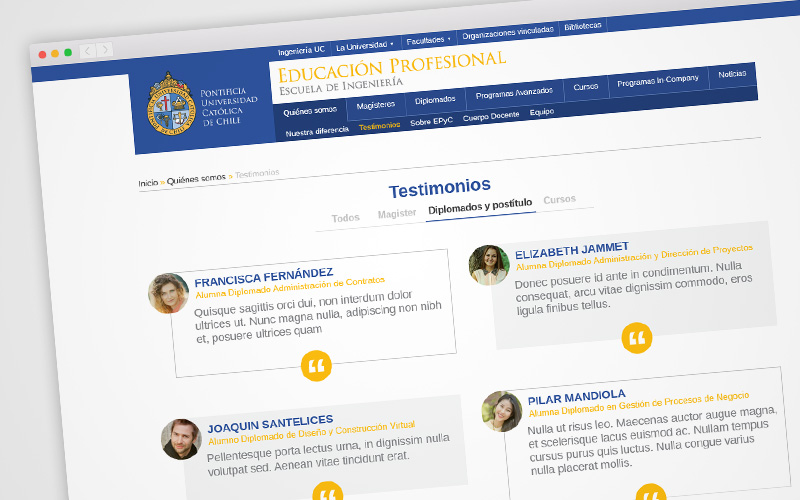Screen dimensions: 800x500
Task: Open Francisca Fernández profile photo
Action: (x=168, y=293)
